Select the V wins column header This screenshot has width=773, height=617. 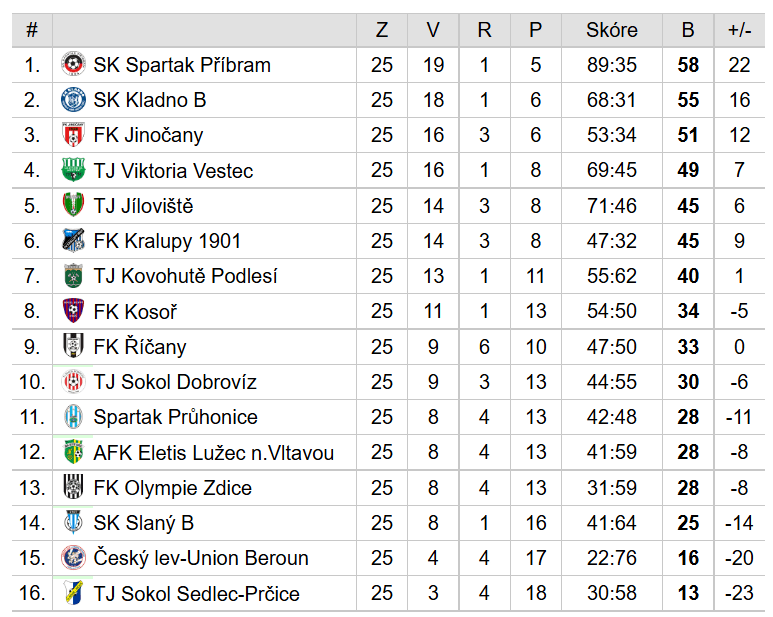pyautogui.click(x=433, y=30)
